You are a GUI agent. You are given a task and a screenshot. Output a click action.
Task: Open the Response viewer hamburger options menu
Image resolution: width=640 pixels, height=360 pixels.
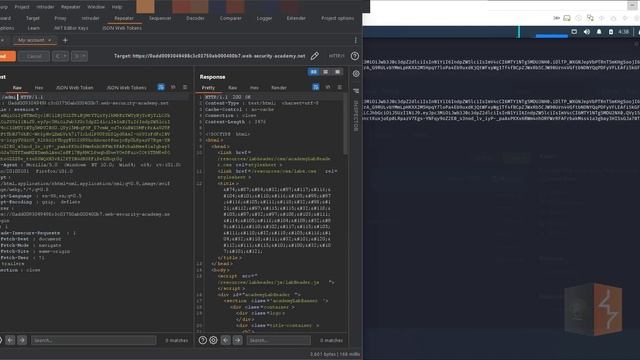coord(340,87)
